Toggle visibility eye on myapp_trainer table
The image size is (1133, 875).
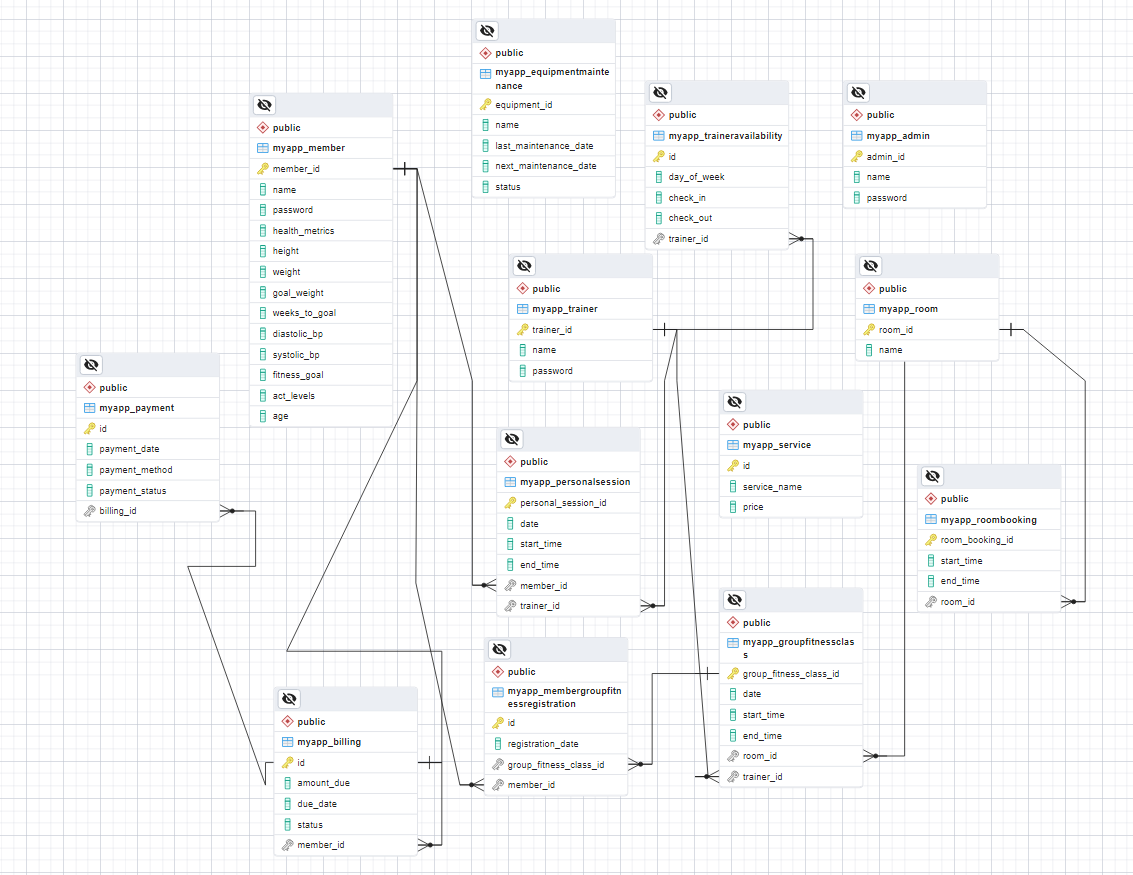(525, 266)
